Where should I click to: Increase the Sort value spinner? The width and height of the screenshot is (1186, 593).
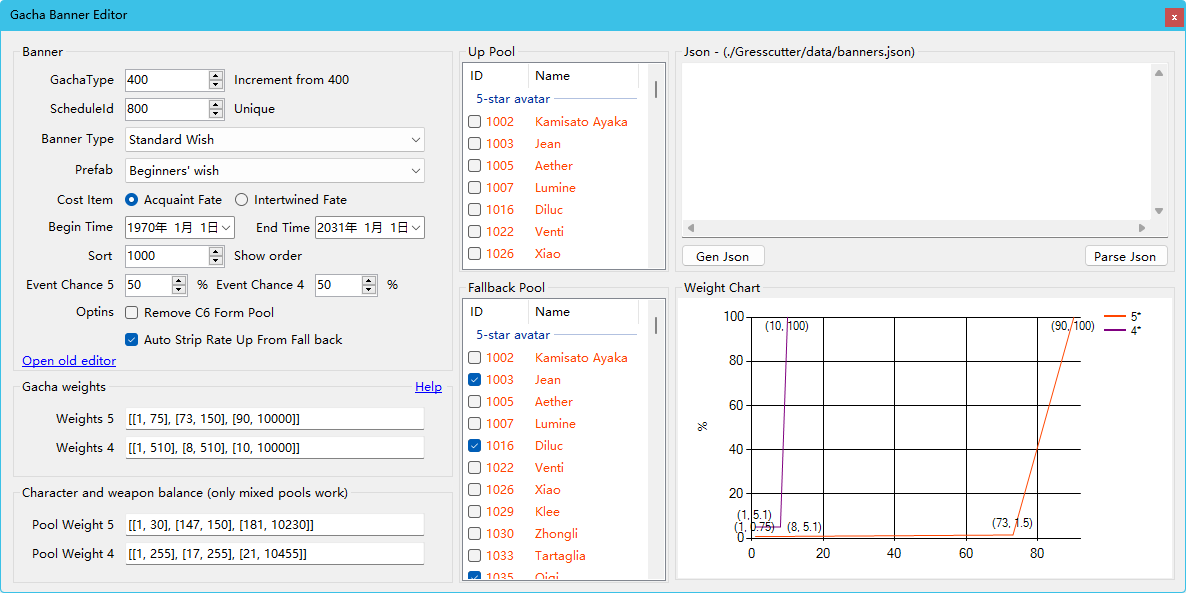tap(216, 252)
